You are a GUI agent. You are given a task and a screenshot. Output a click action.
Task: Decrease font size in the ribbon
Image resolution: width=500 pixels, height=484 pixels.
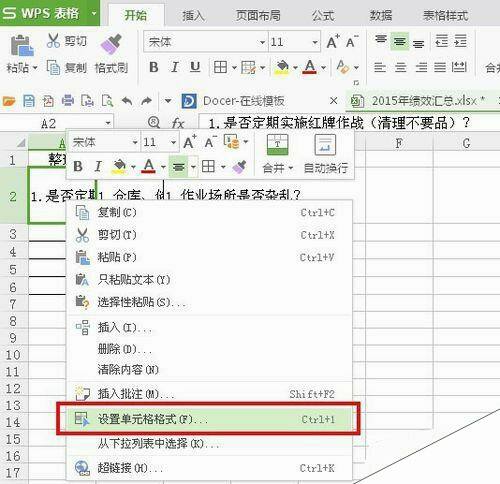click(352, 42)
